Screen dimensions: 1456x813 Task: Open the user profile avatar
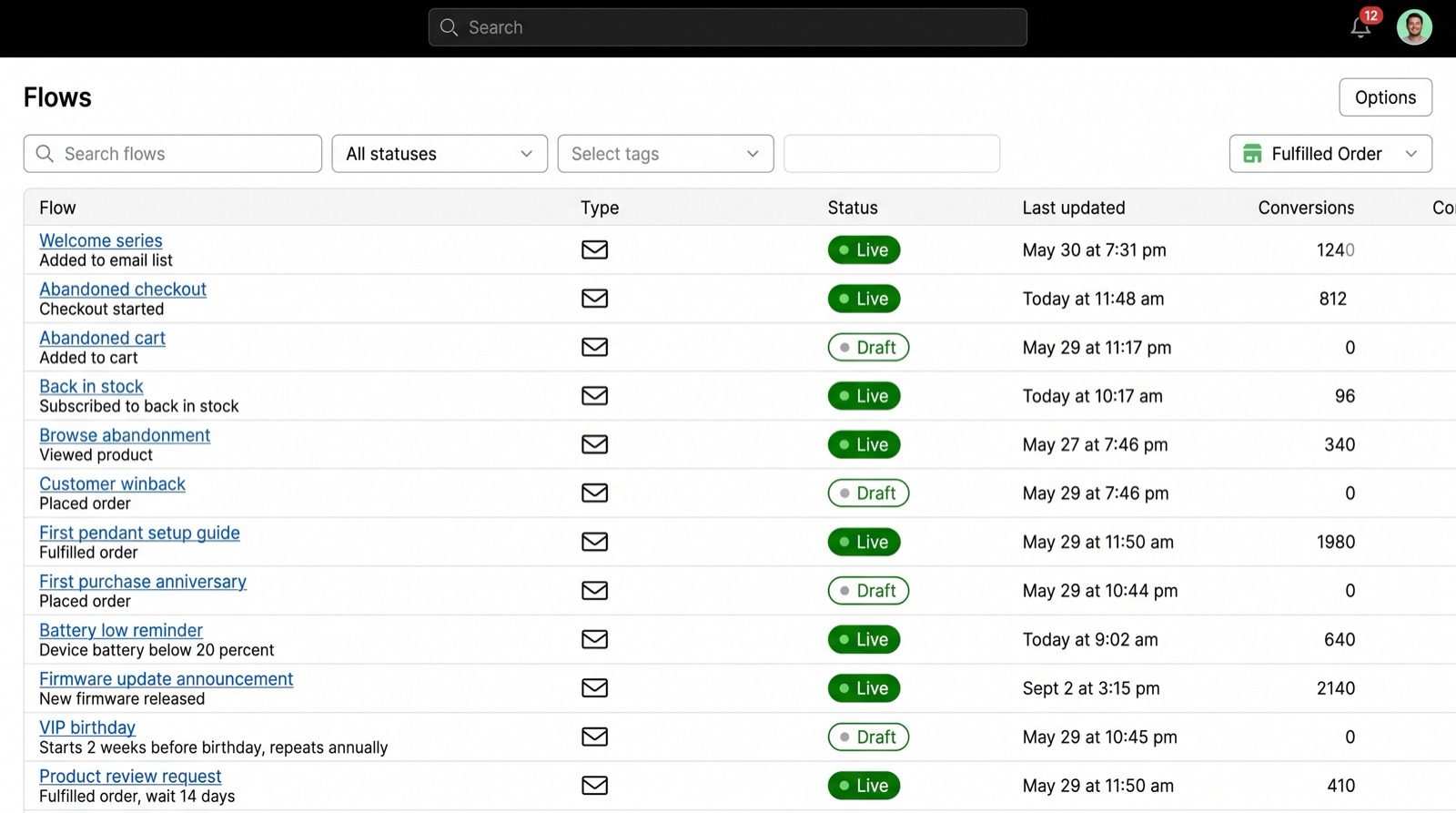[1414, 27]
